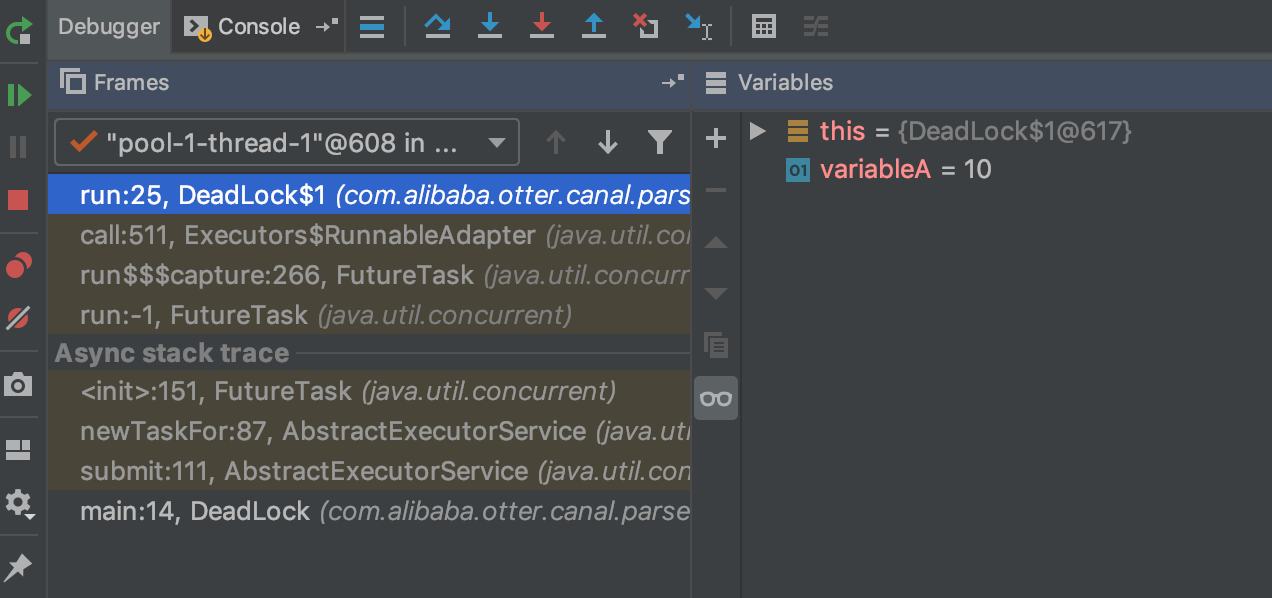Image resolution: width=1272 pixels, height=598 pixels.
Task: Click the Step Over icon
Action: pos(437,27)
